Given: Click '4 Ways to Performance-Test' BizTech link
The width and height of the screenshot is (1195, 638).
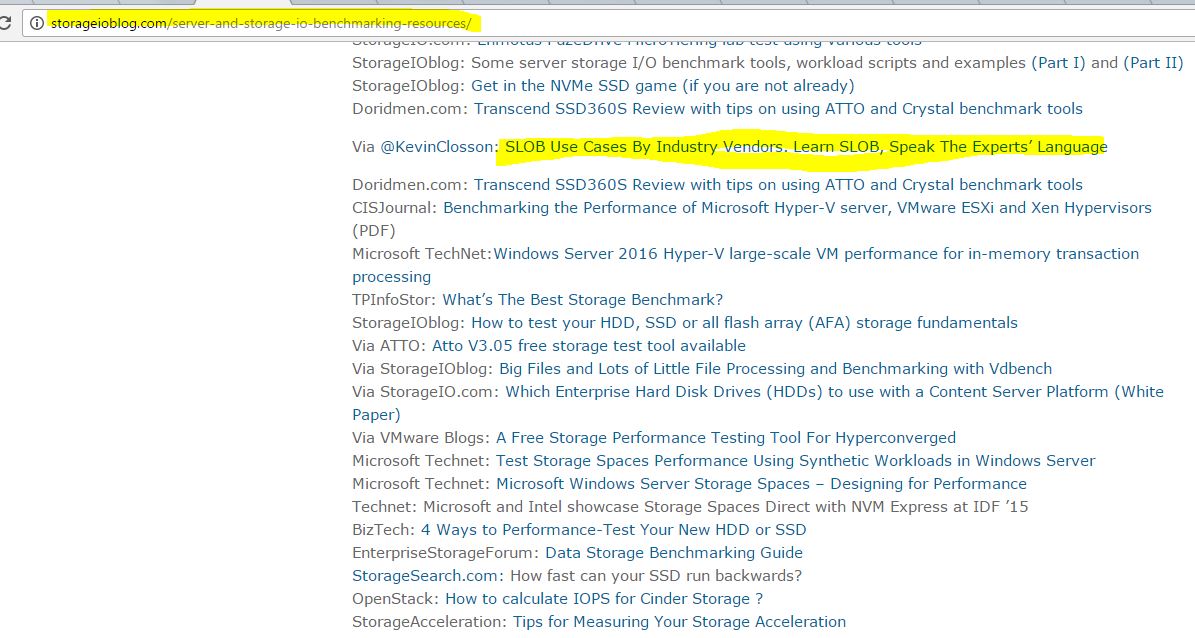Looking at the screenshot, I should (x=613, y=529).
